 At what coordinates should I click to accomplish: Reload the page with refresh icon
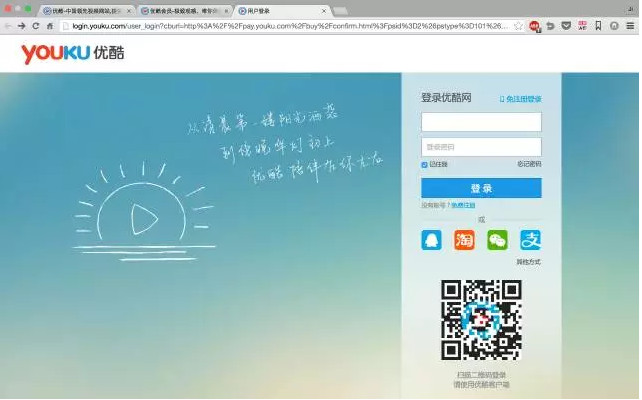(36, 26)
